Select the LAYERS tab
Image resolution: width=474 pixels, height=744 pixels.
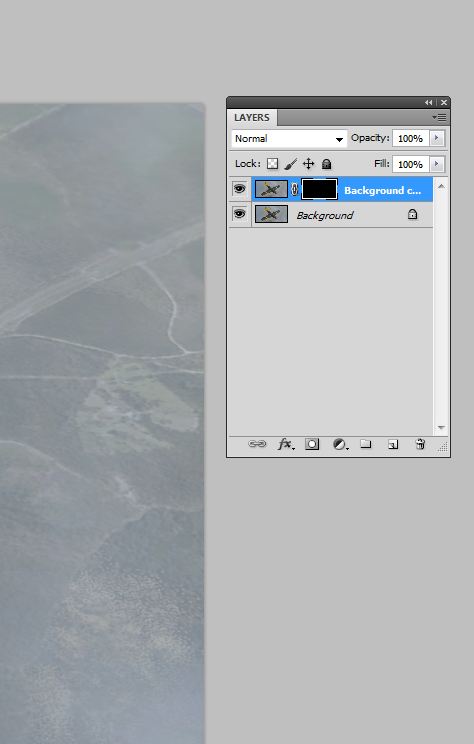click(252, 118)
